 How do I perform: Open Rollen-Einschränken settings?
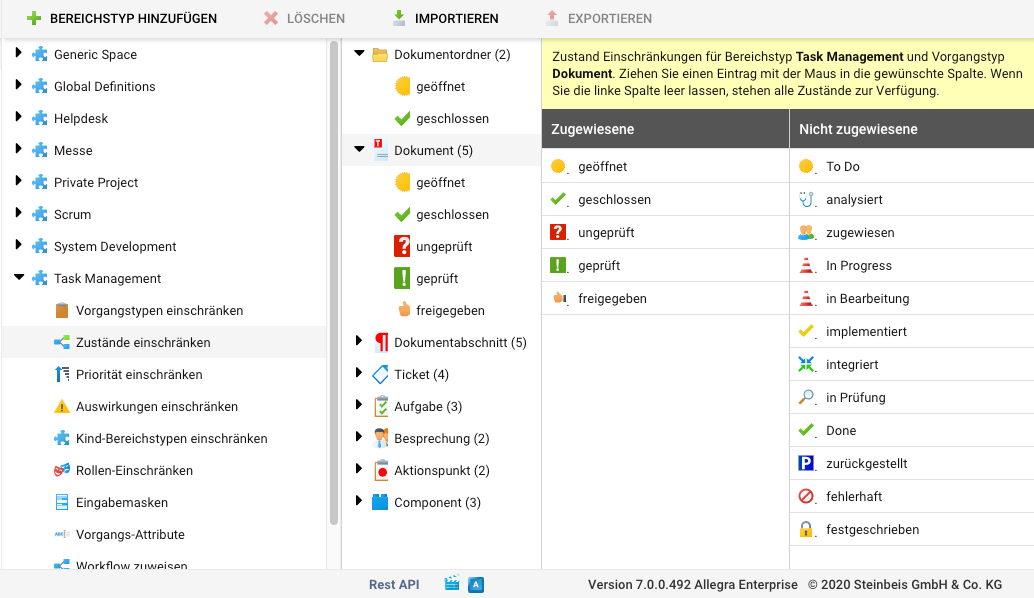click(x=134, y=470)
